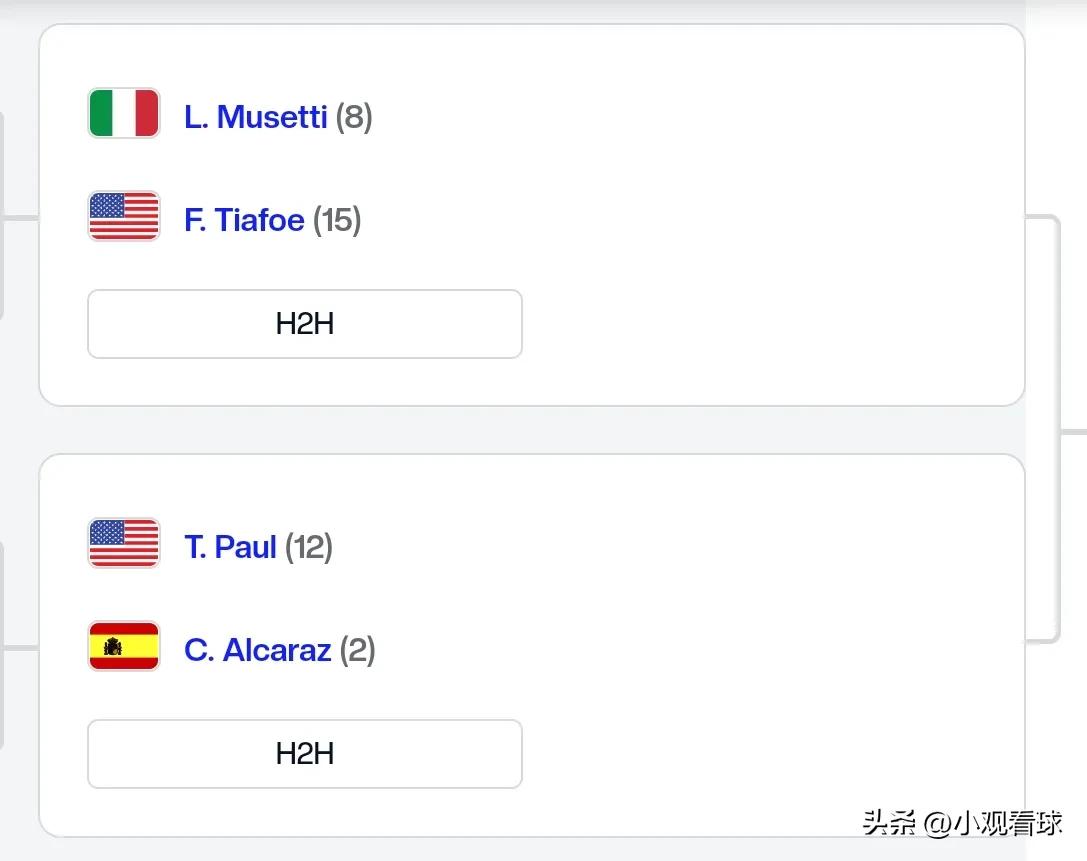The width and height of the screenshot is (1087, 861).
Task: Click the USA flag next to Paul
Action: coord(124,543)
